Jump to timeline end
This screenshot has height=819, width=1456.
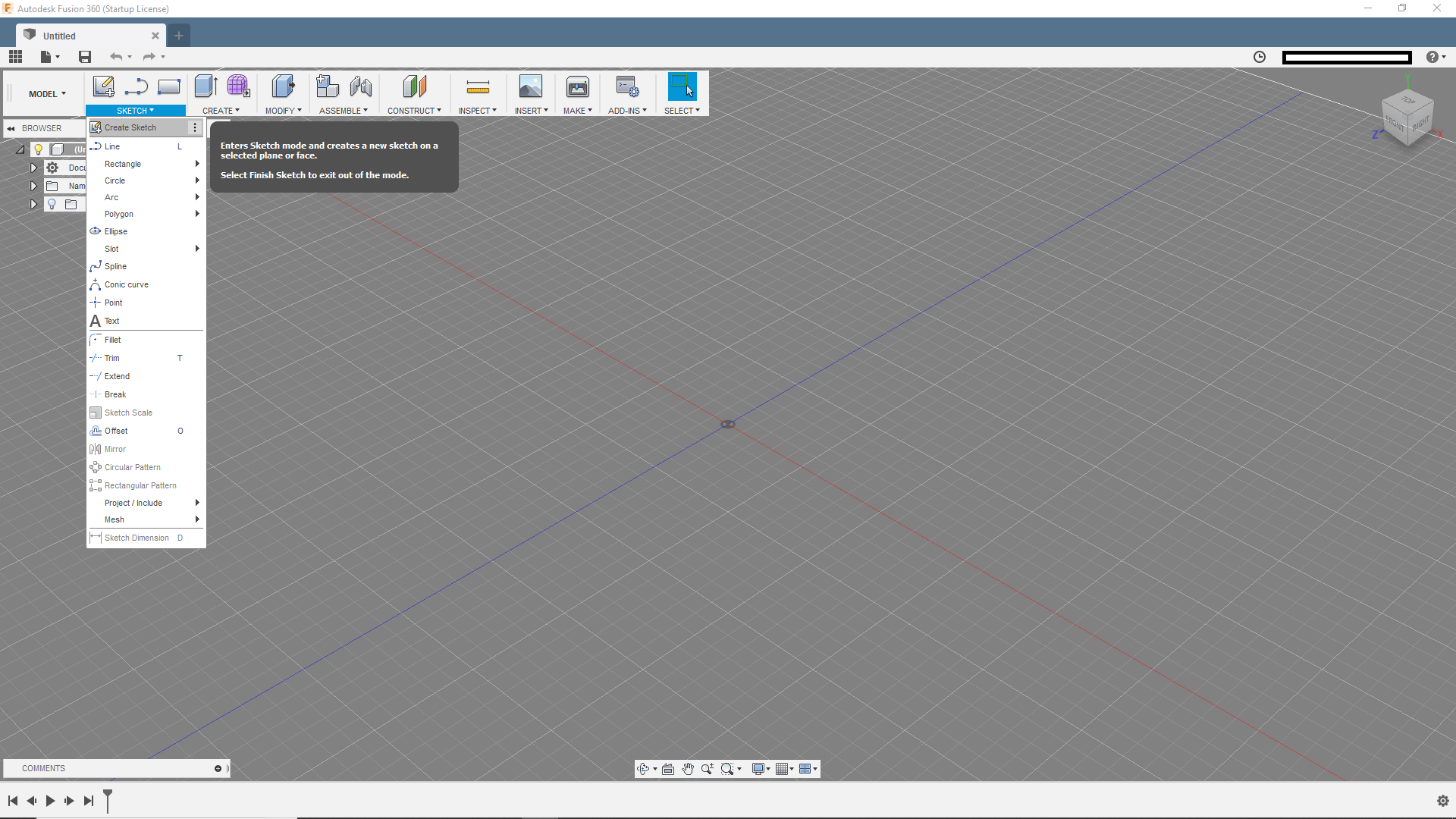tap(89, 801)
